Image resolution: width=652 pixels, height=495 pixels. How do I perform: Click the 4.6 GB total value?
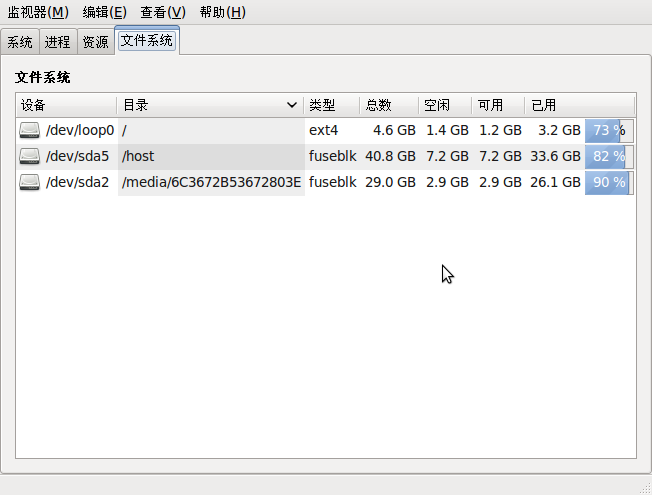pos(394,131)
